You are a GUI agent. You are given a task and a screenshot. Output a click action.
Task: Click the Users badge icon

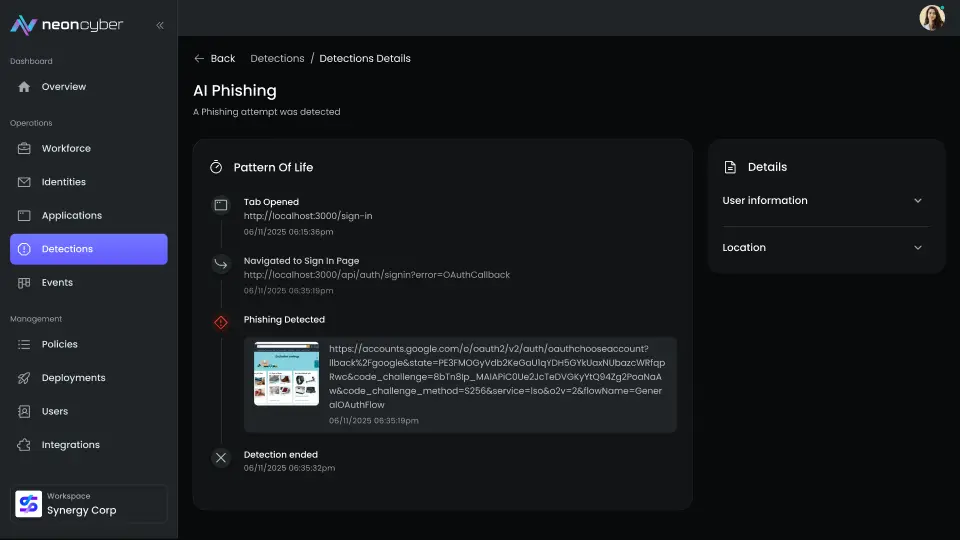tap(24, 411)
